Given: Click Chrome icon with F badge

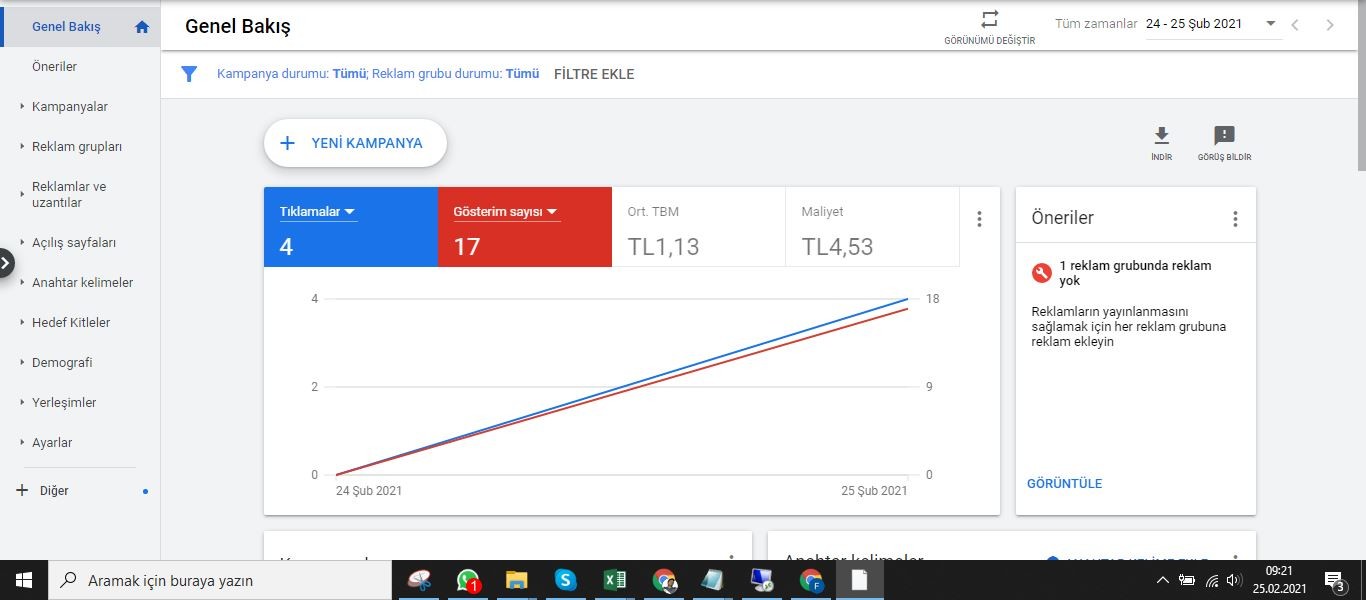Looking at the screenshot, I should click(811, 580).
